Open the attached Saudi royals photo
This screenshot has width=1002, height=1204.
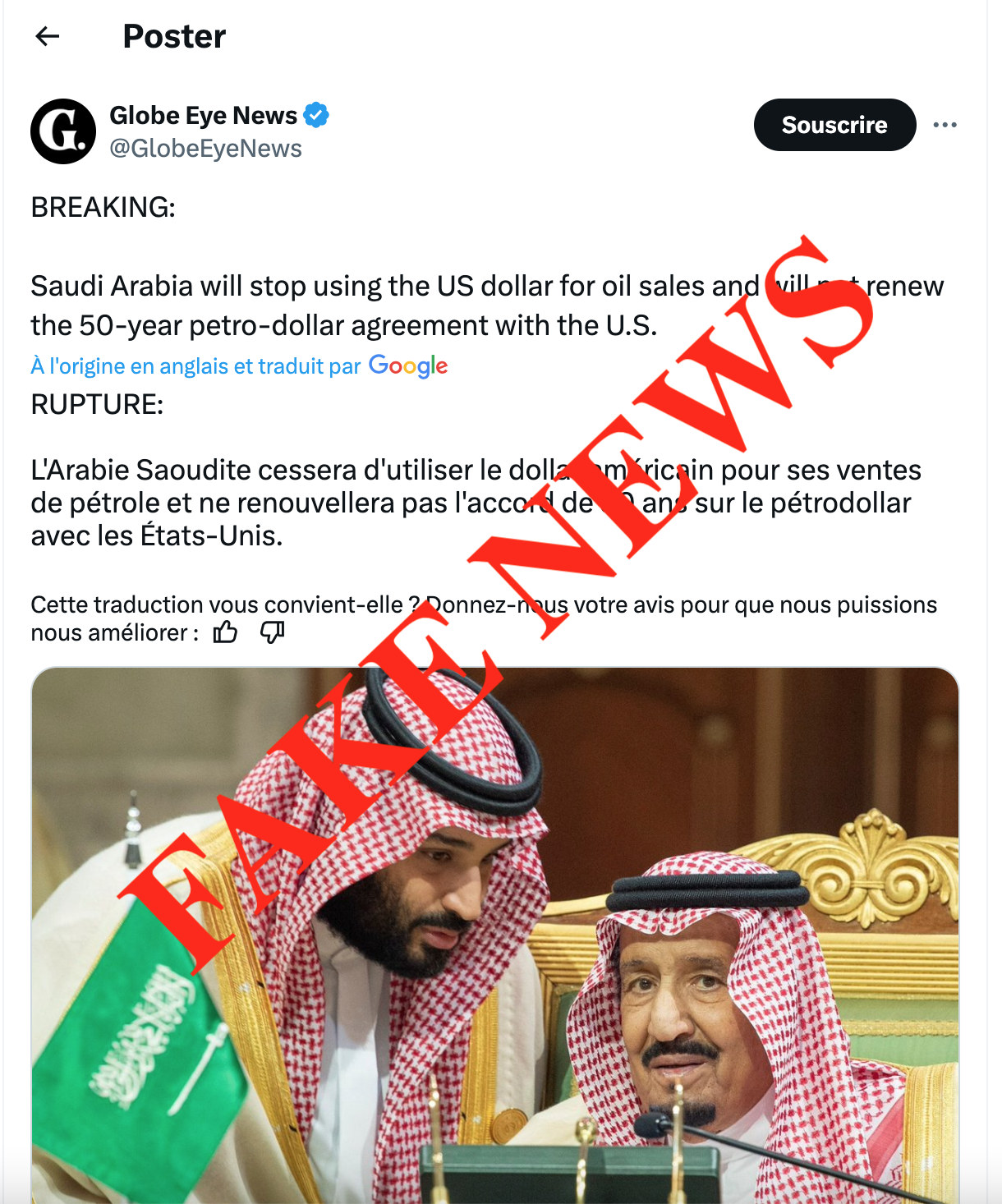(495, 935)
